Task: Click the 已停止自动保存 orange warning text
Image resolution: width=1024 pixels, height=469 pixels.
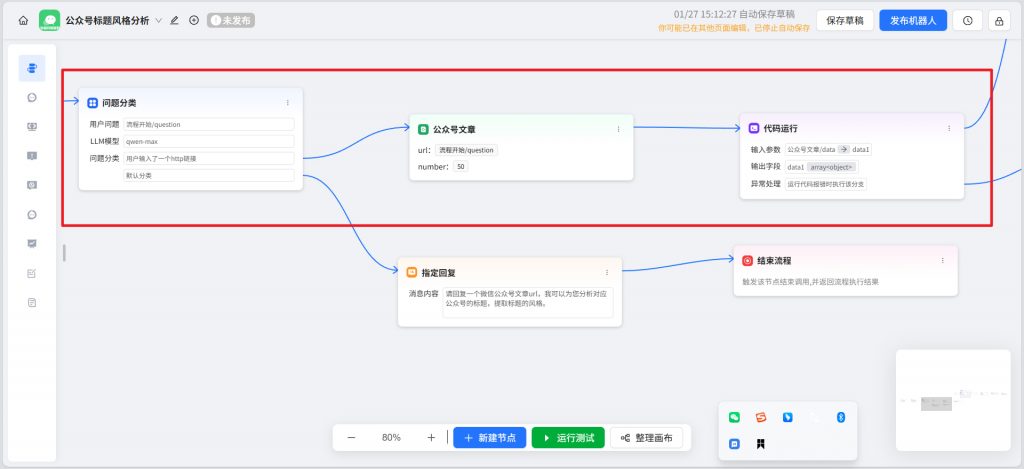Action: (x=734, y=28)
